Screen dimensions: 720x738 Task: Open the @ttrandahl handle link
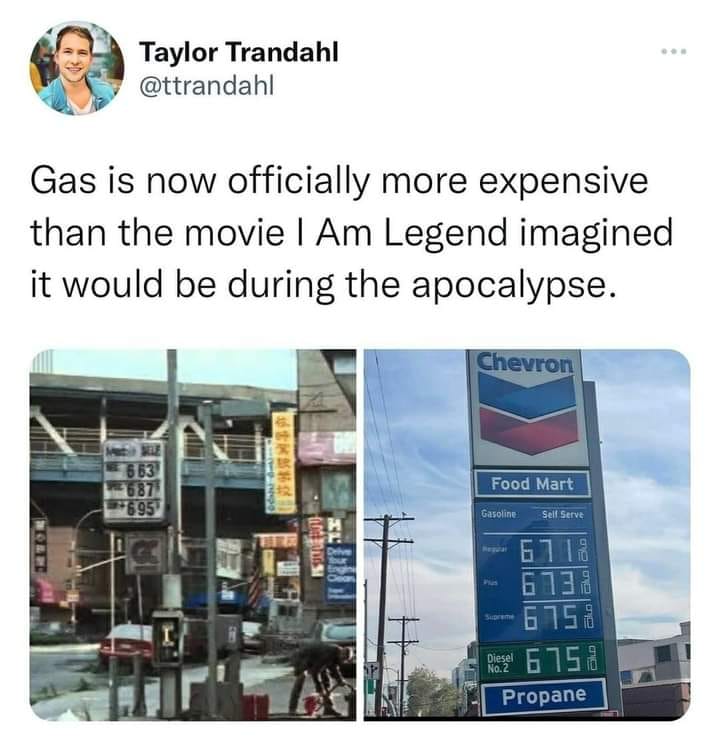[x=206, y=86]
